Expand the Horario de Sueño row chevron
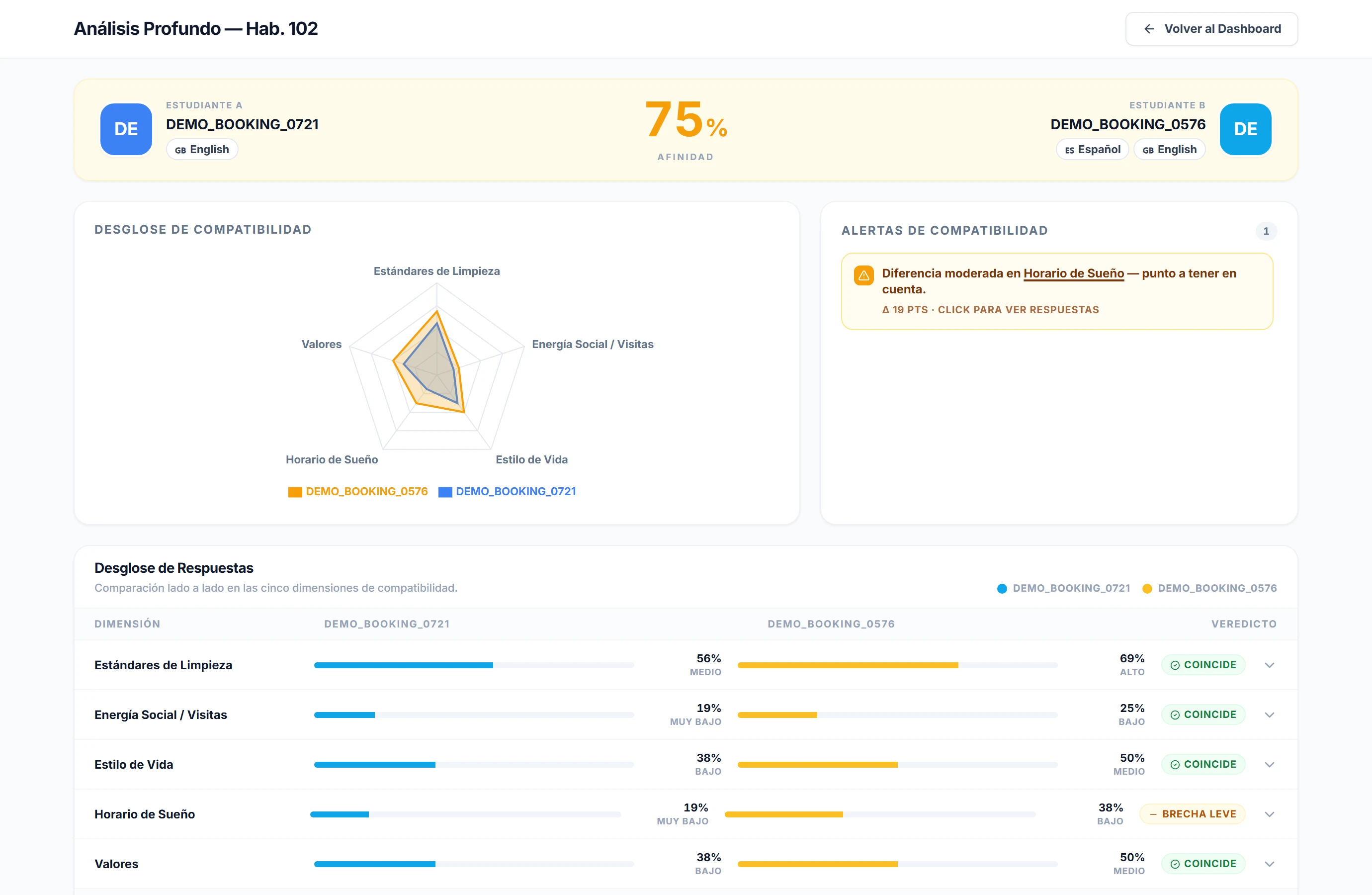1372x895 pixels. [x=1270, y=814]
